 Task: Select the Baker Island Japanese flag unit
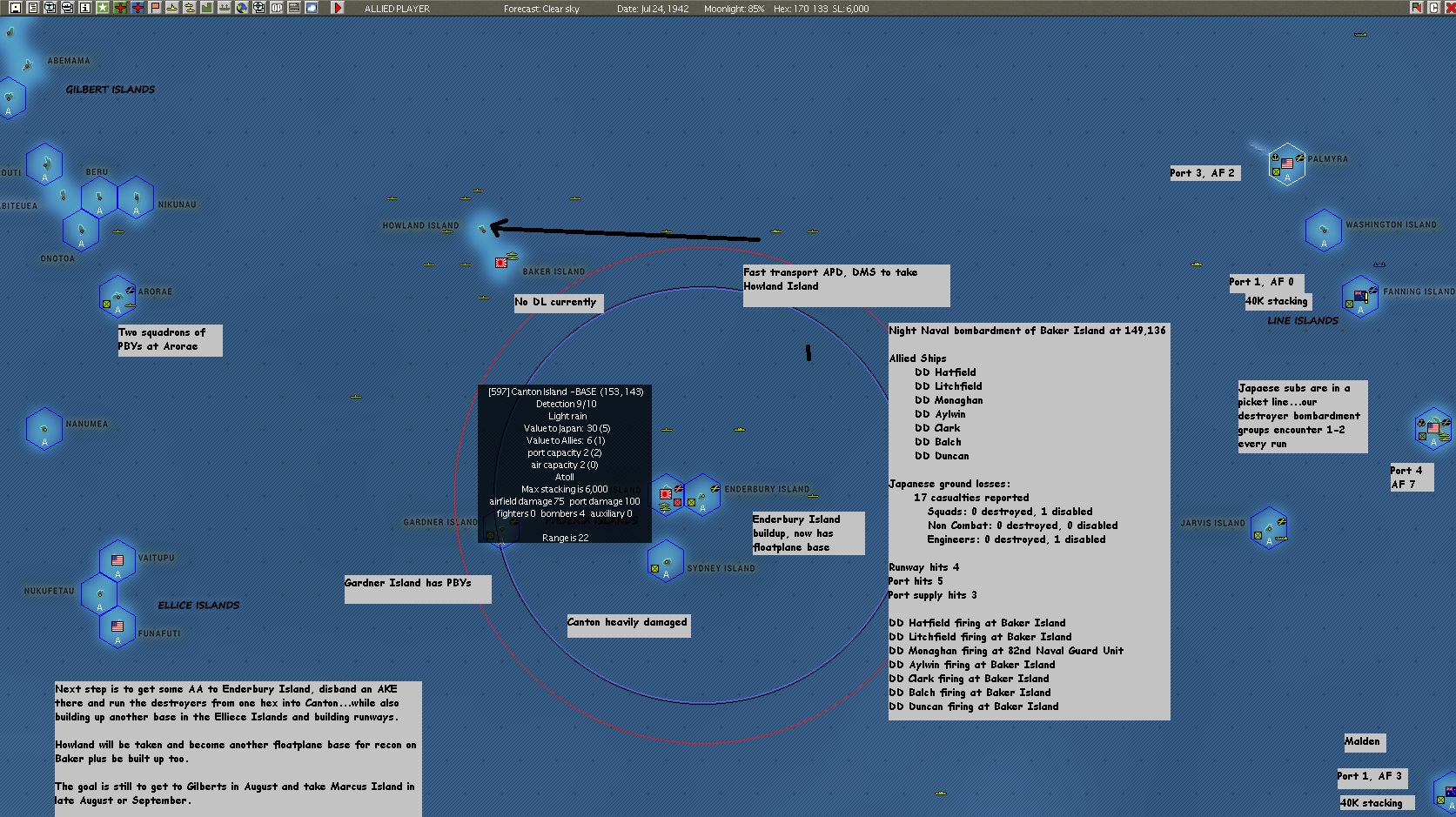[x=501, y=262]
